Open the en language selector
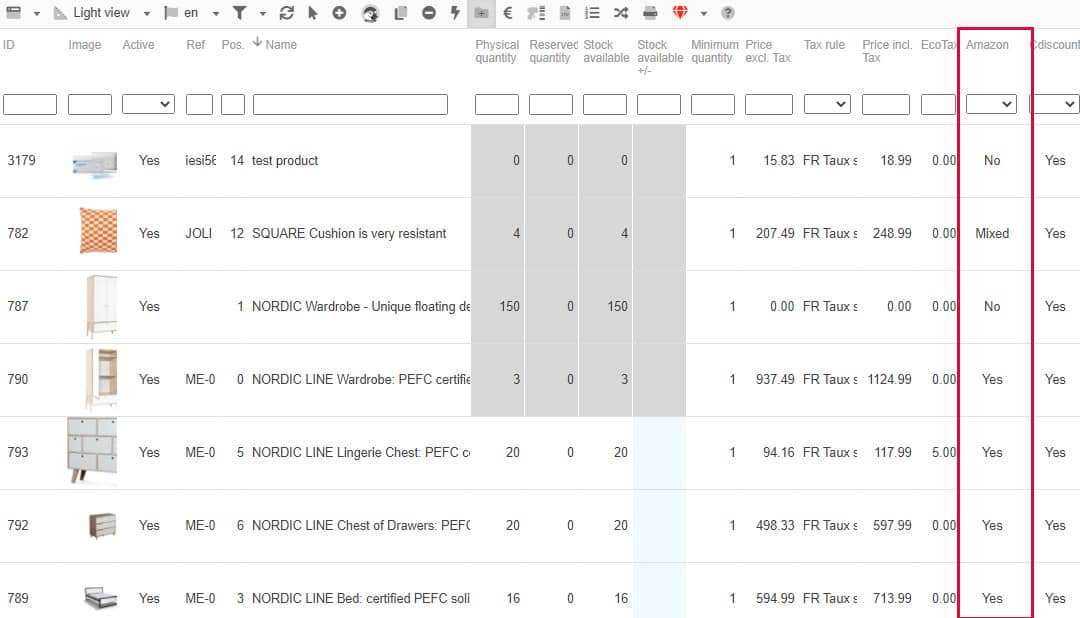This screenshot has width=1080, height=618. tap(191, 12)
